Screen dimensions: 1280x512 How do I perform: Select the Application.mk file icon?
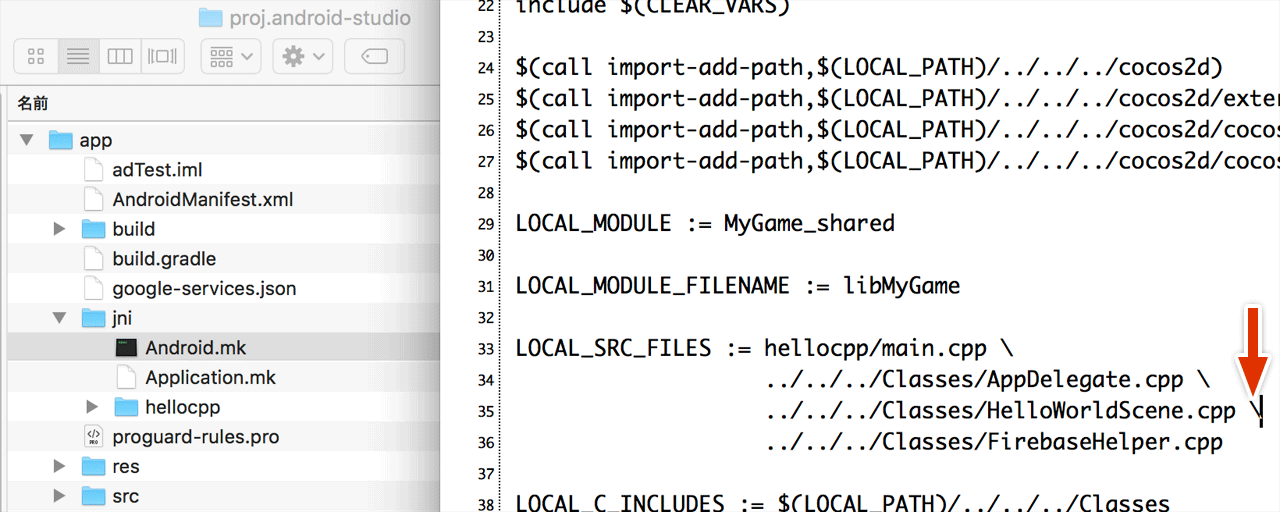pyautogui.click(x=126, y=378)
